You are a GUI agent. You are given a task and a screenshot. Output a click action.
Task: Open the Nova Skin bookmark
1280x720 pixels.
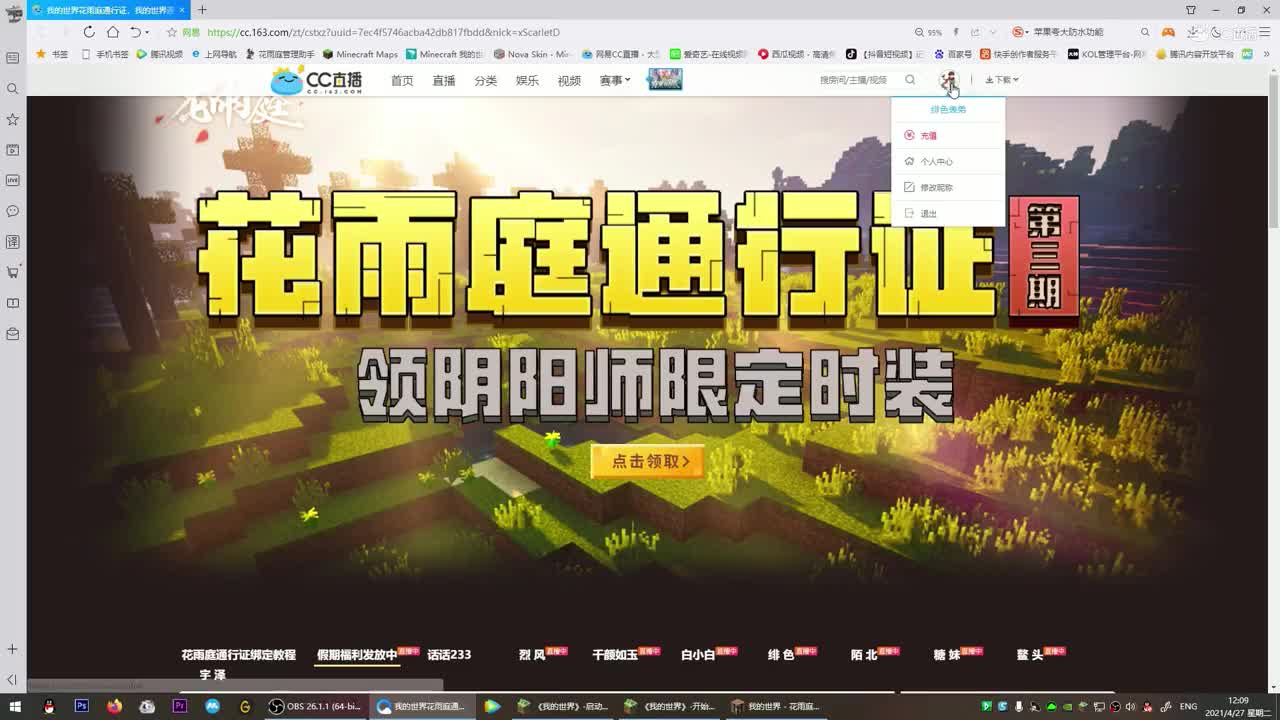(x=532, y=54)
